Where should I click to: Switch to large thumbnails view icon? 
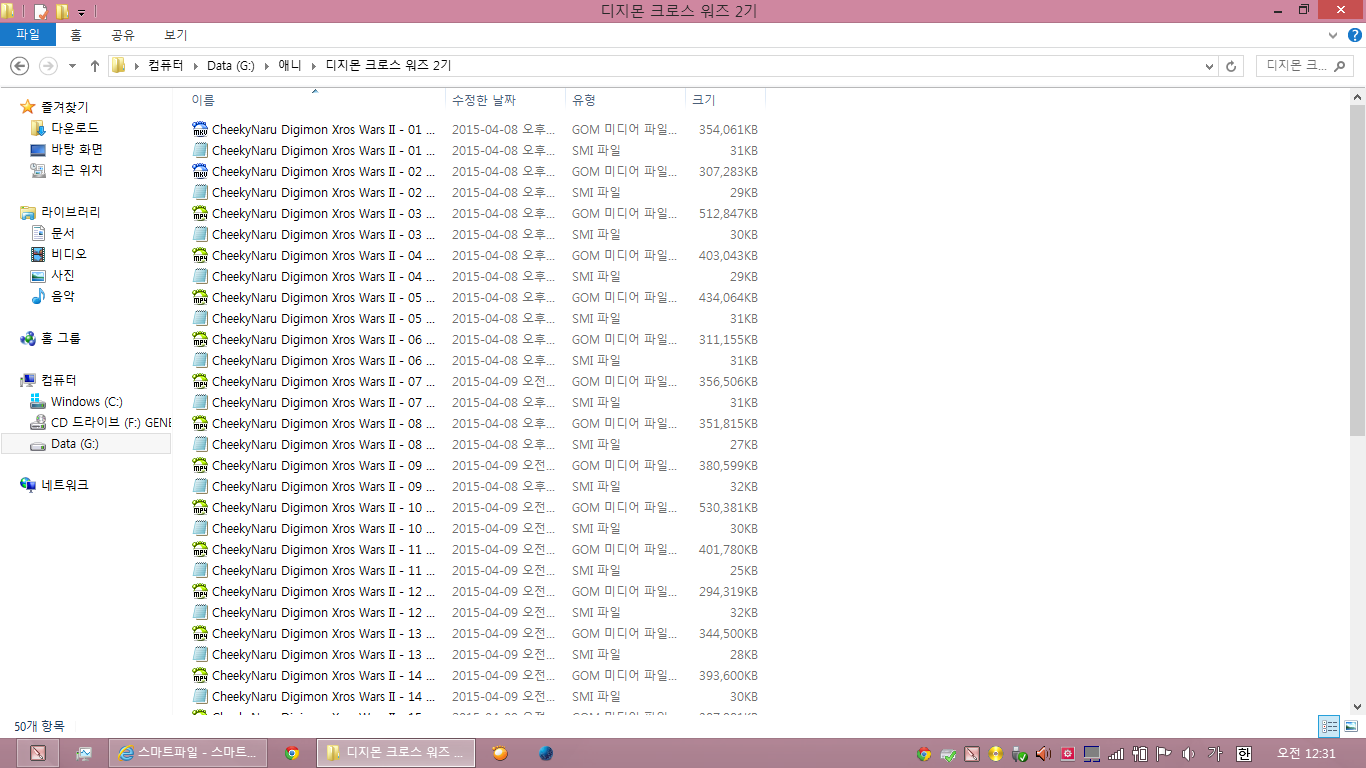pyautogui.click(x=1351, y=726)
